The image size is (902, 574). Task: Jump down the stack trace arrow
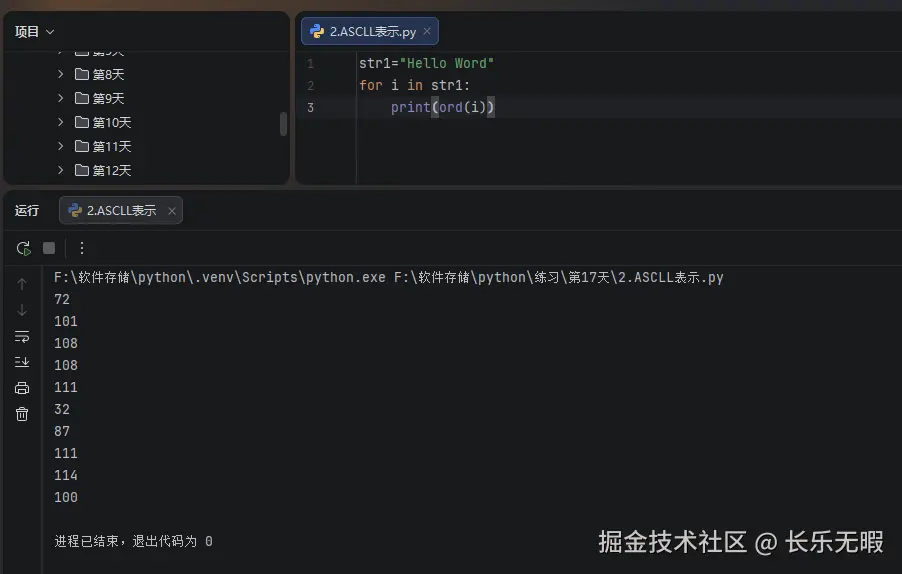click(22, 310)
